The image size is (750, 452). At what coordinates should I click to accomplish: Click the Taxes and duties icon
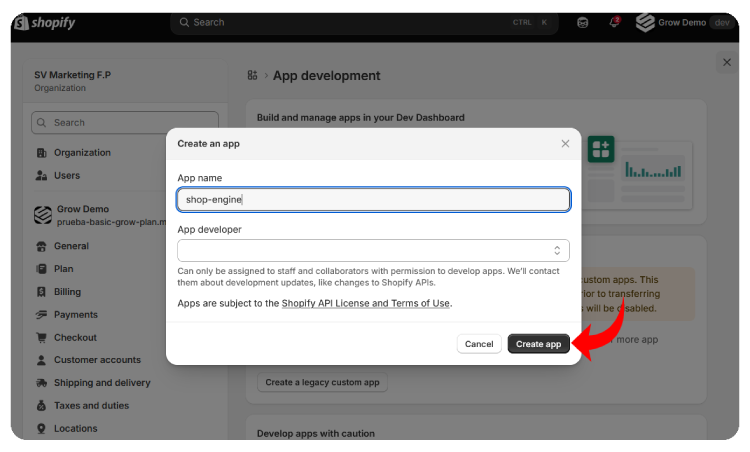pyautogui.click(x=42, y=406)
